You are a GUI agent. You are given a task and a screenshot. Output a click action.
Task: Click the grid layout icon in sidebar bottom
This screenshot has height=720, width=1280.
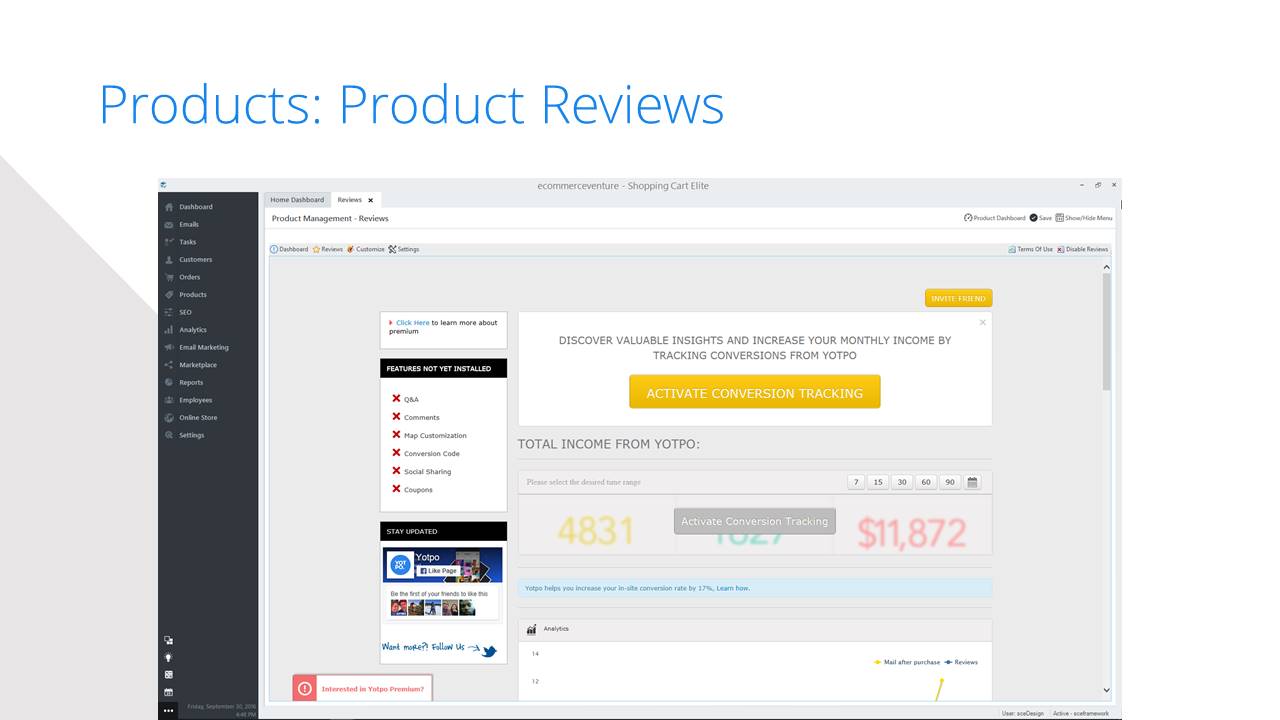tap(169, 675)
